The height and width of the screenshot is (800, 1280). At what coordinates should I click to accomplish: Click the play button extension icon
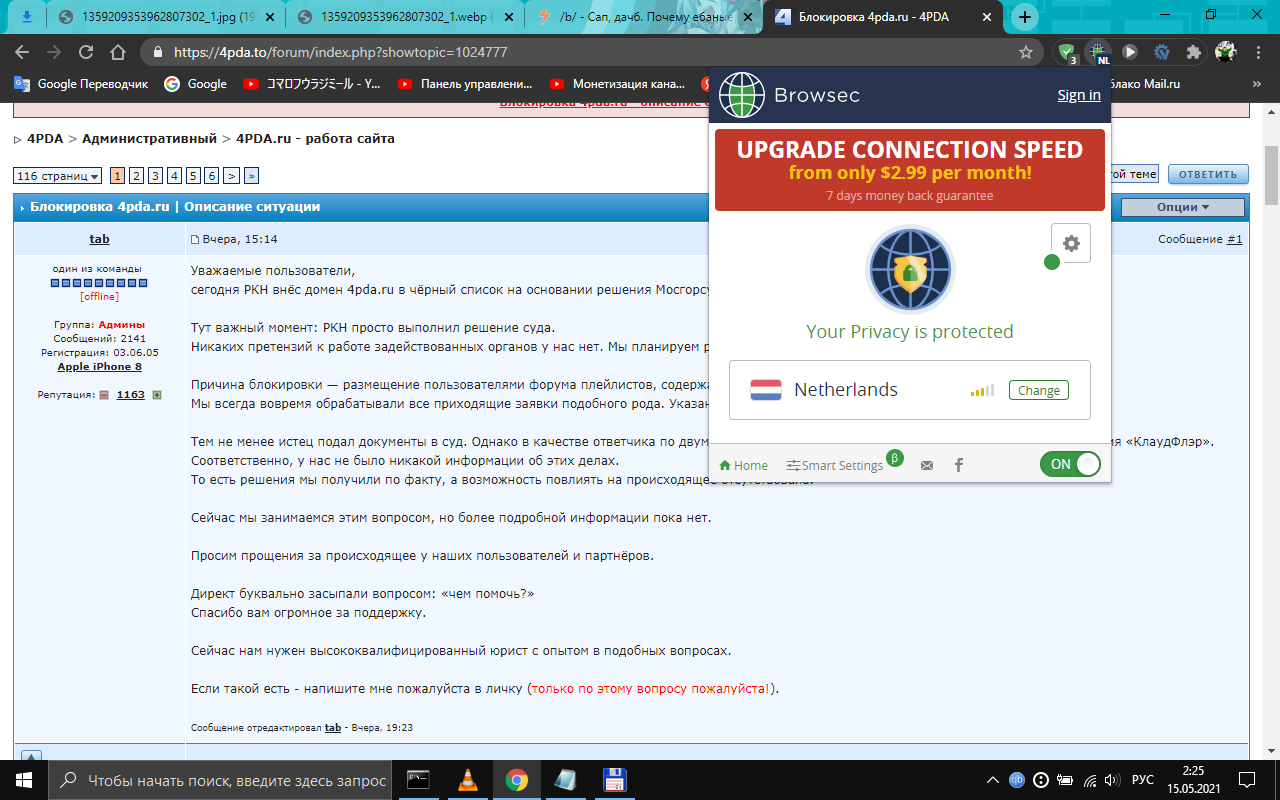1130,52
